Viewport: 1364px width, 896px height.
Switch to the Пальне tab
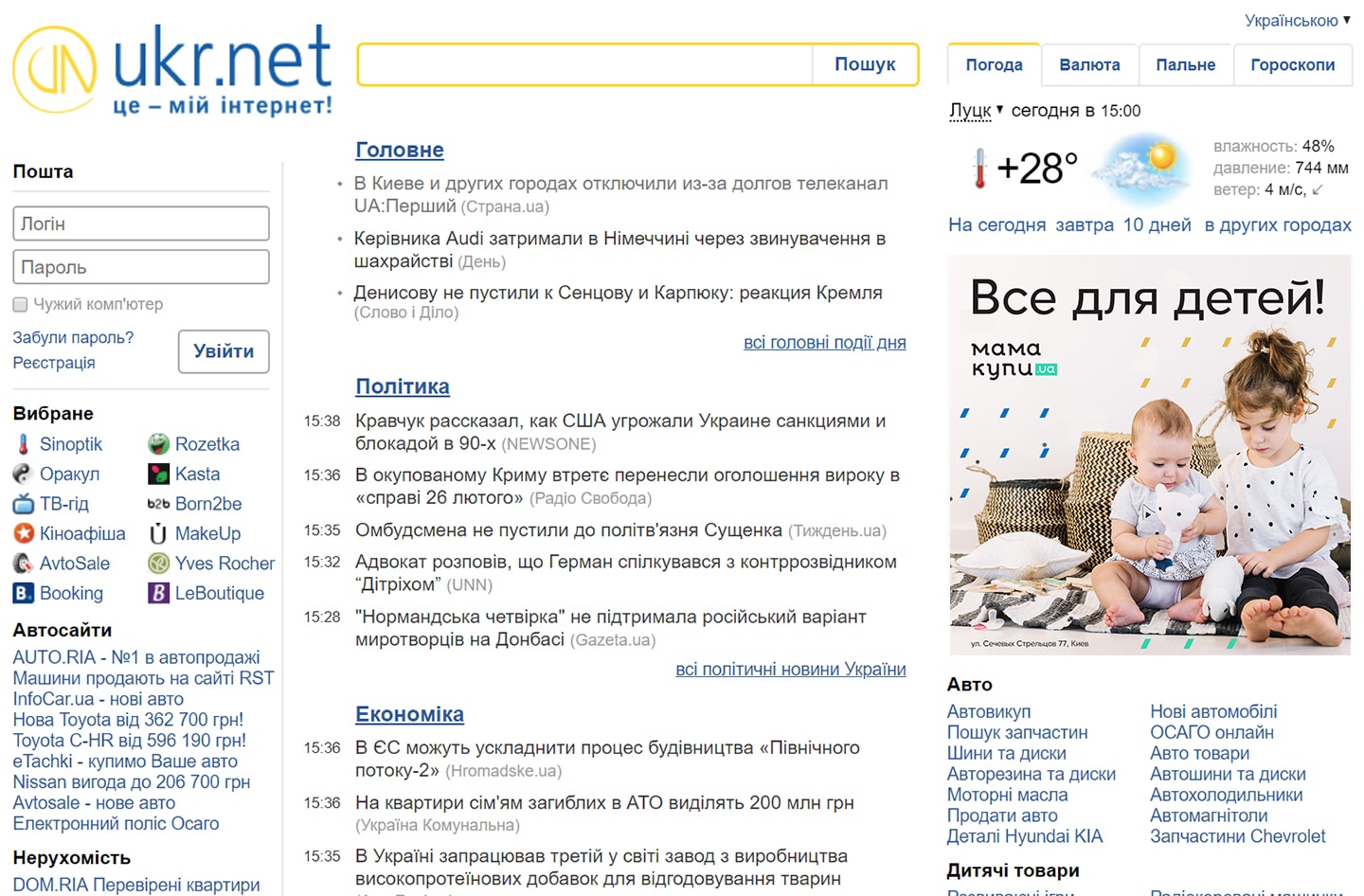1185,64
